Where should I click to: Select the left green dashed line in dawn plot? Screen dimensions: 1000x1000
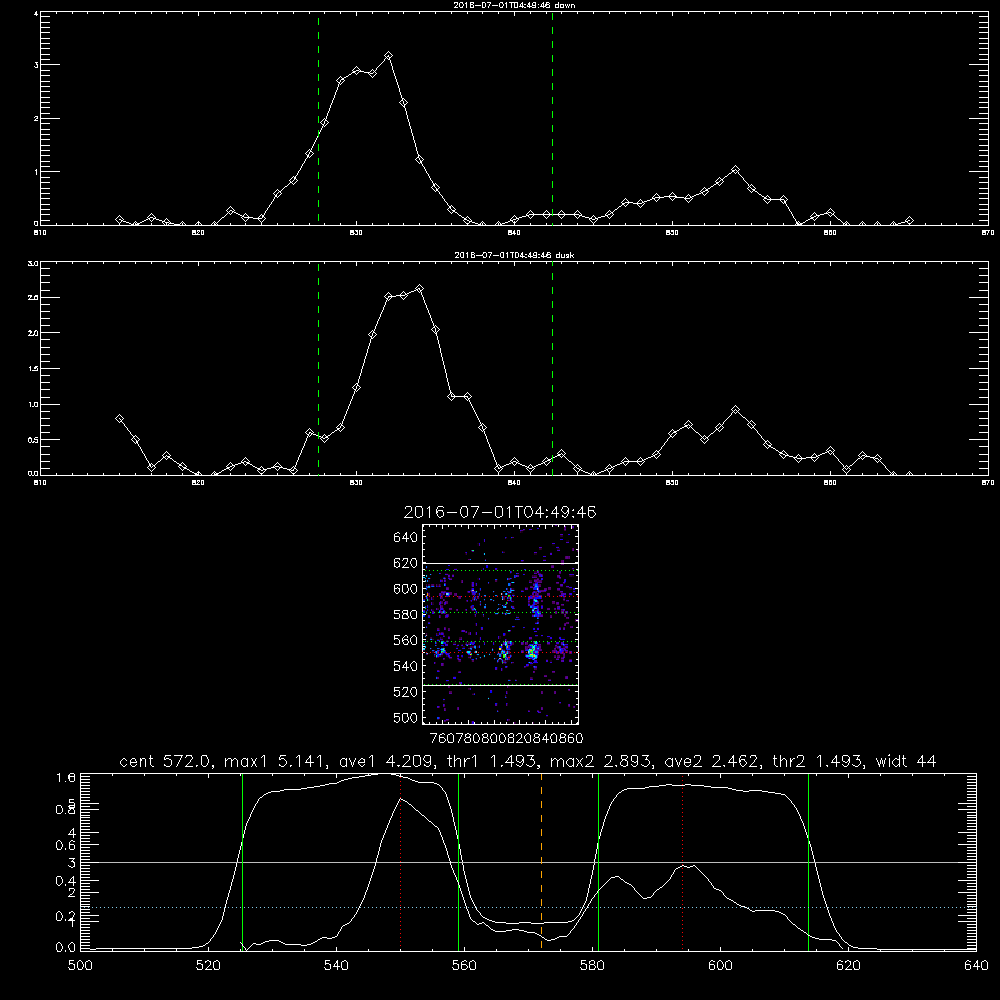pos(318,118)
